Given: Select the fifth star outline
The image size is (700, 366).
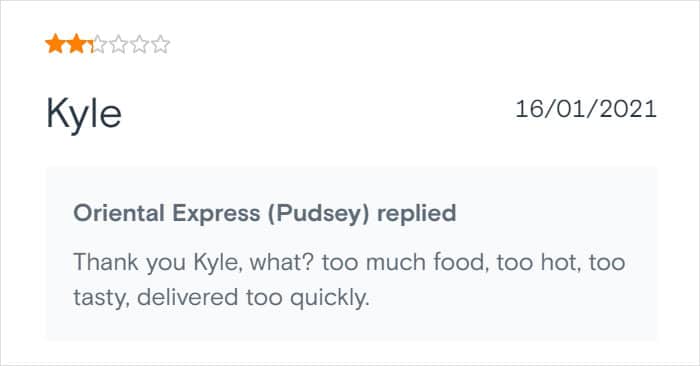Looking at the screenshot, I should pos(139,44).
